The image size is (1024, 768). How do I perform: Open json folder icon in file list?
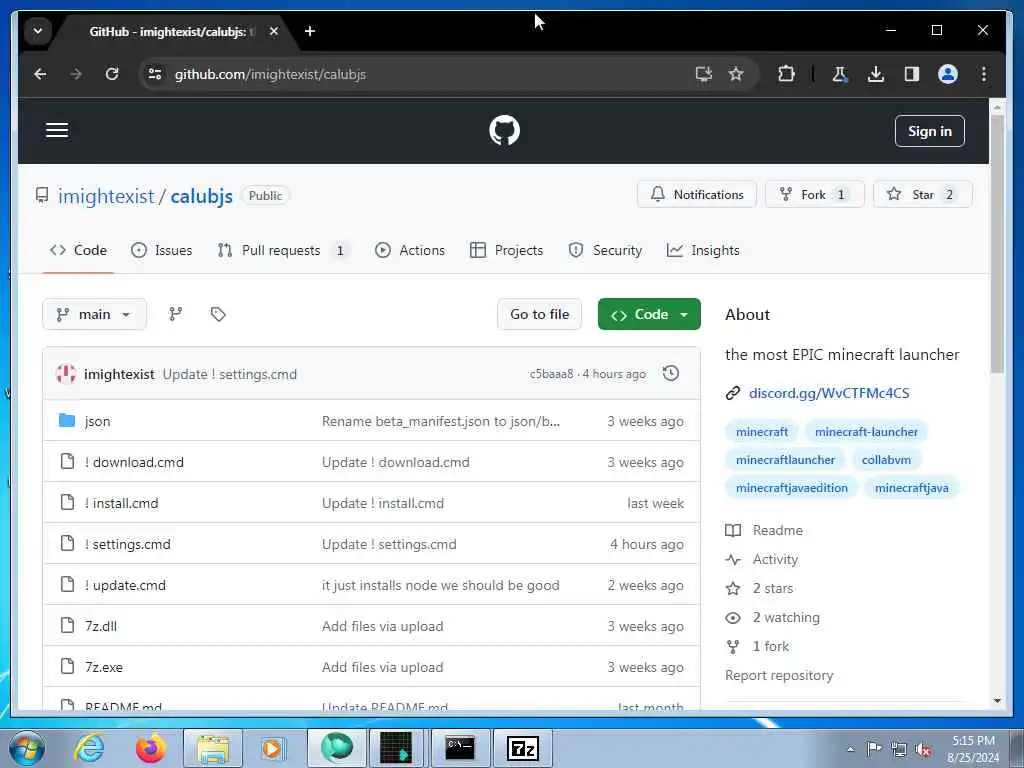tap(67, 421)
